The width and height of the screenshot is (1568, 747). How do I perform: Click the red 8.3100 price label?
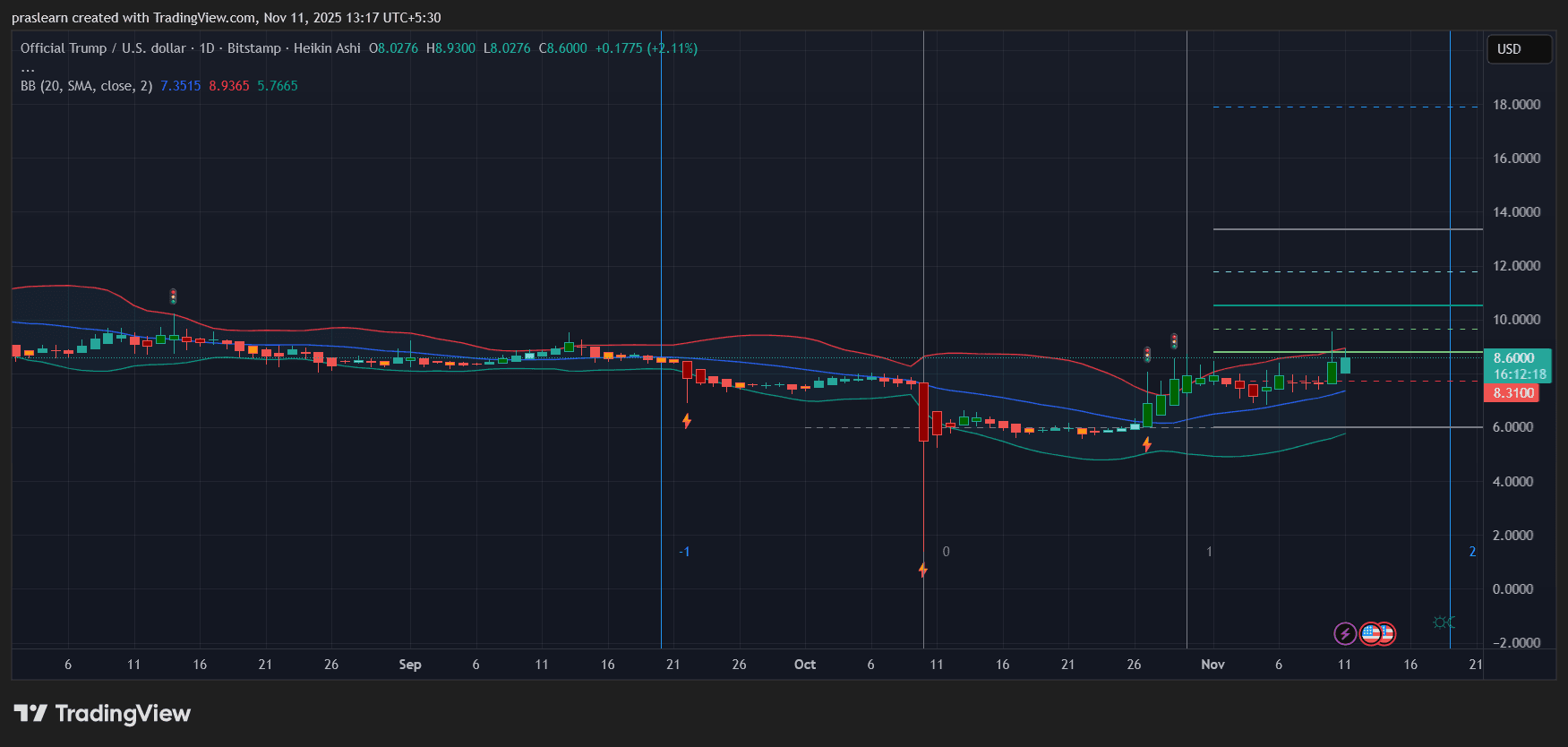[1512, 393]
